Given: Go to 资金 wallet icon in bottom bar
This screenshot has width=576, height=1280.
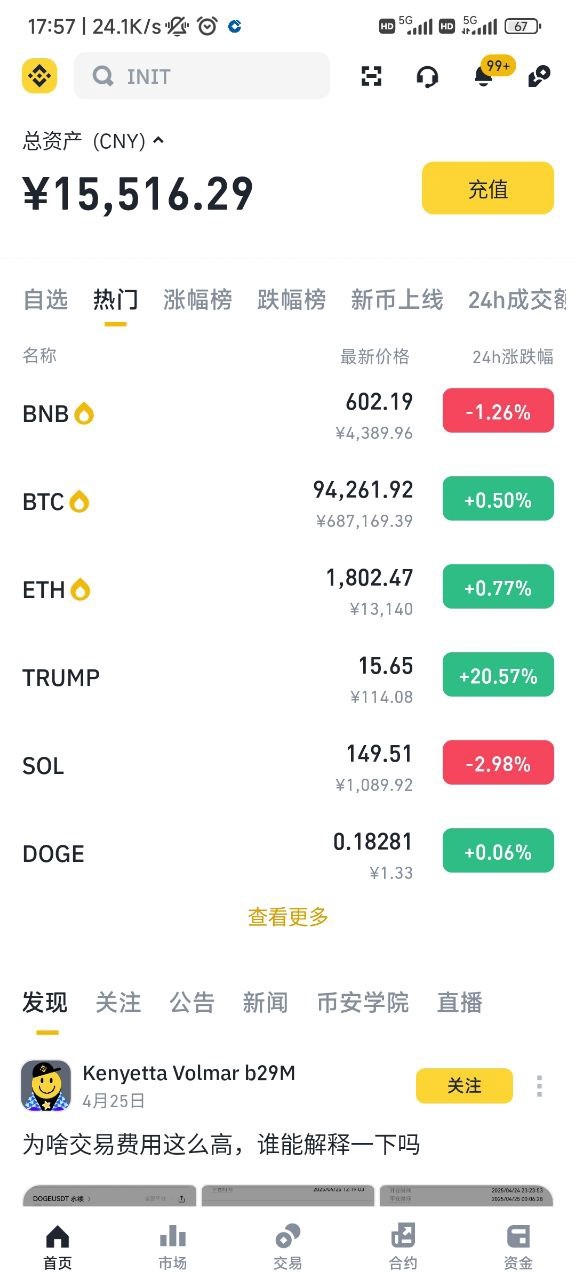Looking at the screenshot, I should (x=518, y=1246).
